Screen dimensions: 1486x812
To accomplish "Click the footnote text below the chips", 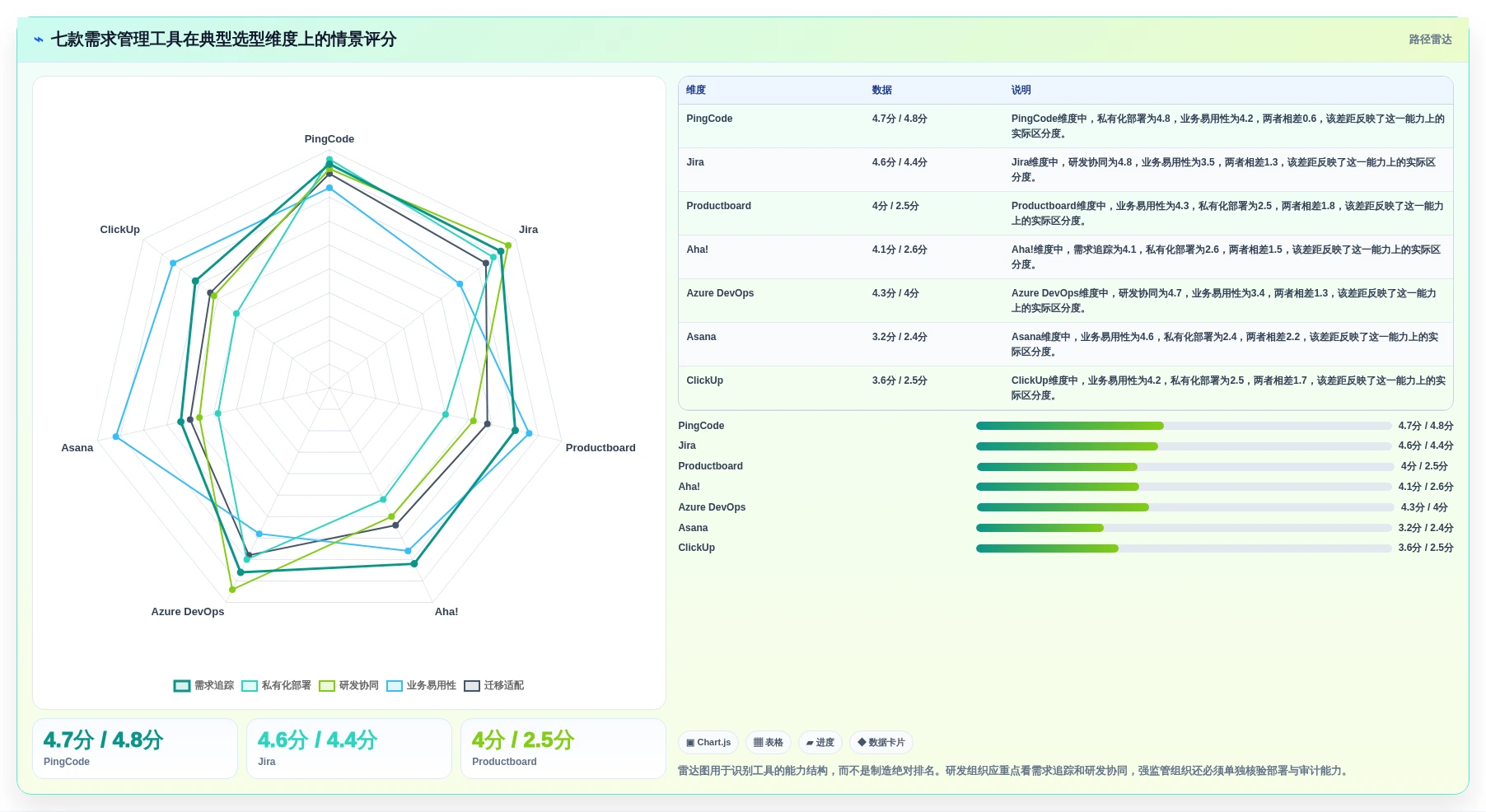I will coord(1015,771).
